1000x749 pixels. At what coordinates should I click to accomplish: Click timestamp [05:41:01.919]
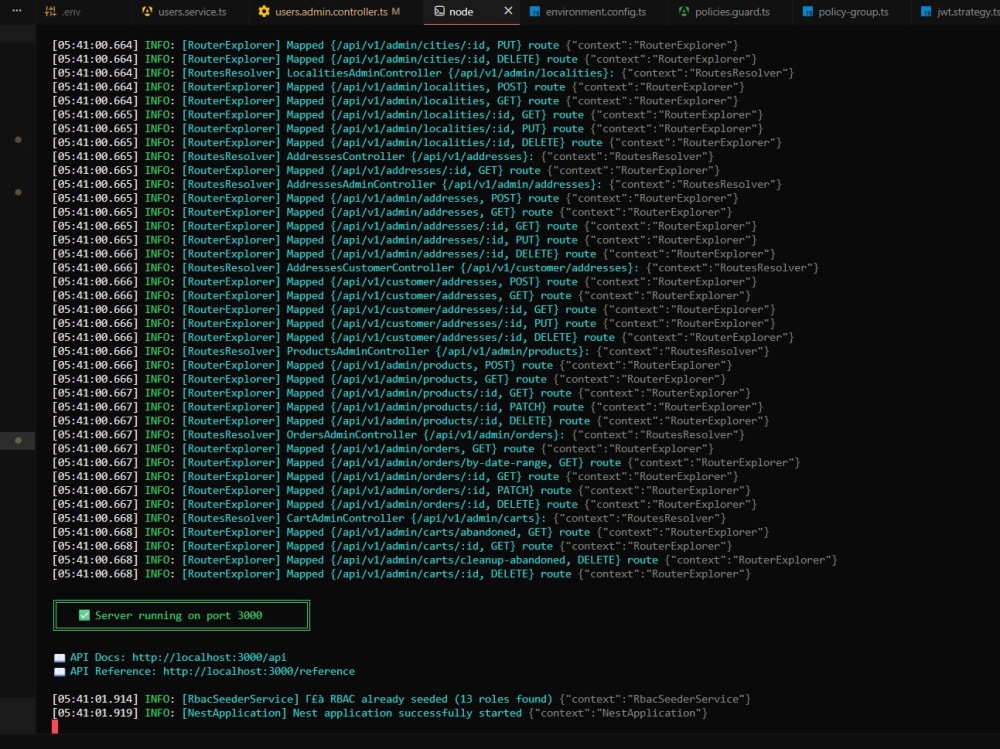click(x=95, y=713)
